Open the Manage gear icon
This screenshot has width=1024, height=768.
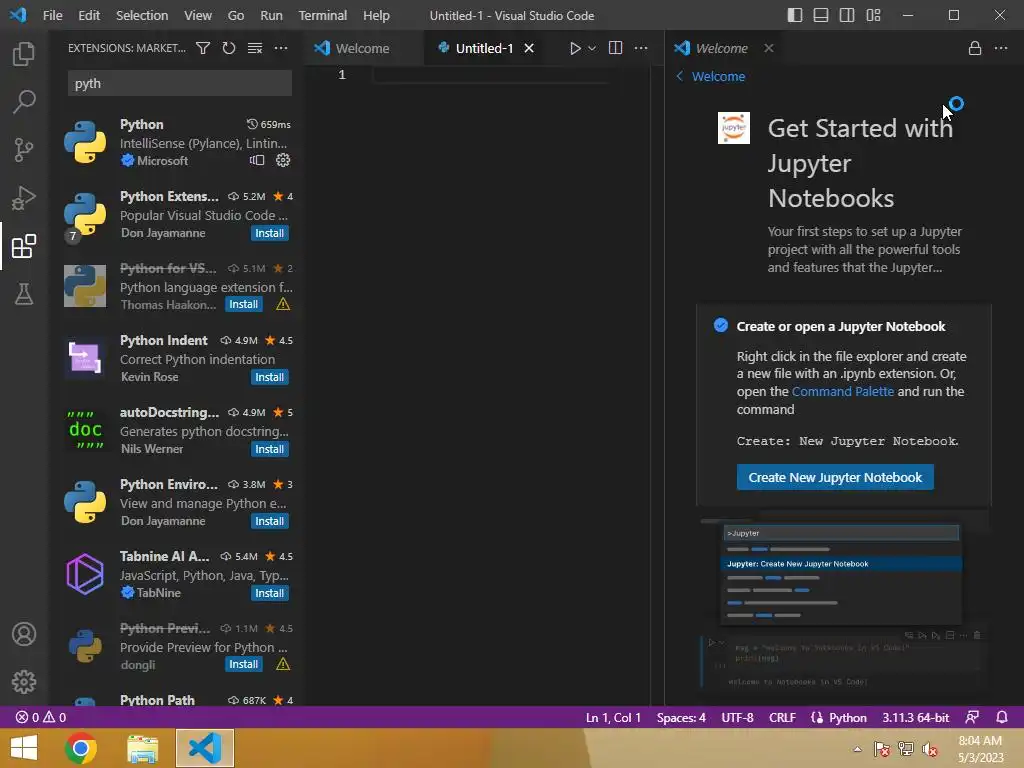pos(24,682)
